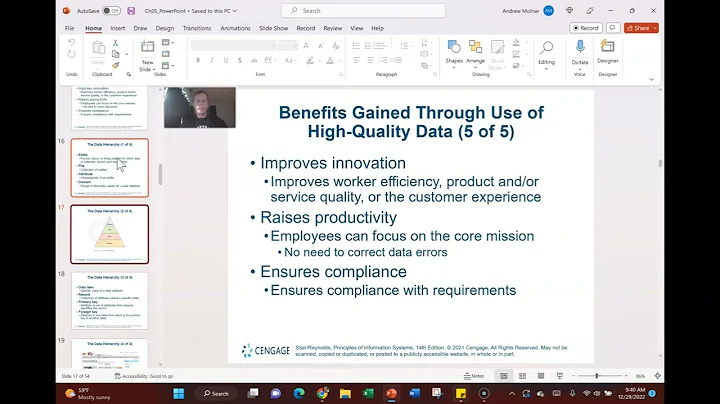Open the File menu
Screen dimensions: 720x404
(x=69, y=28)
